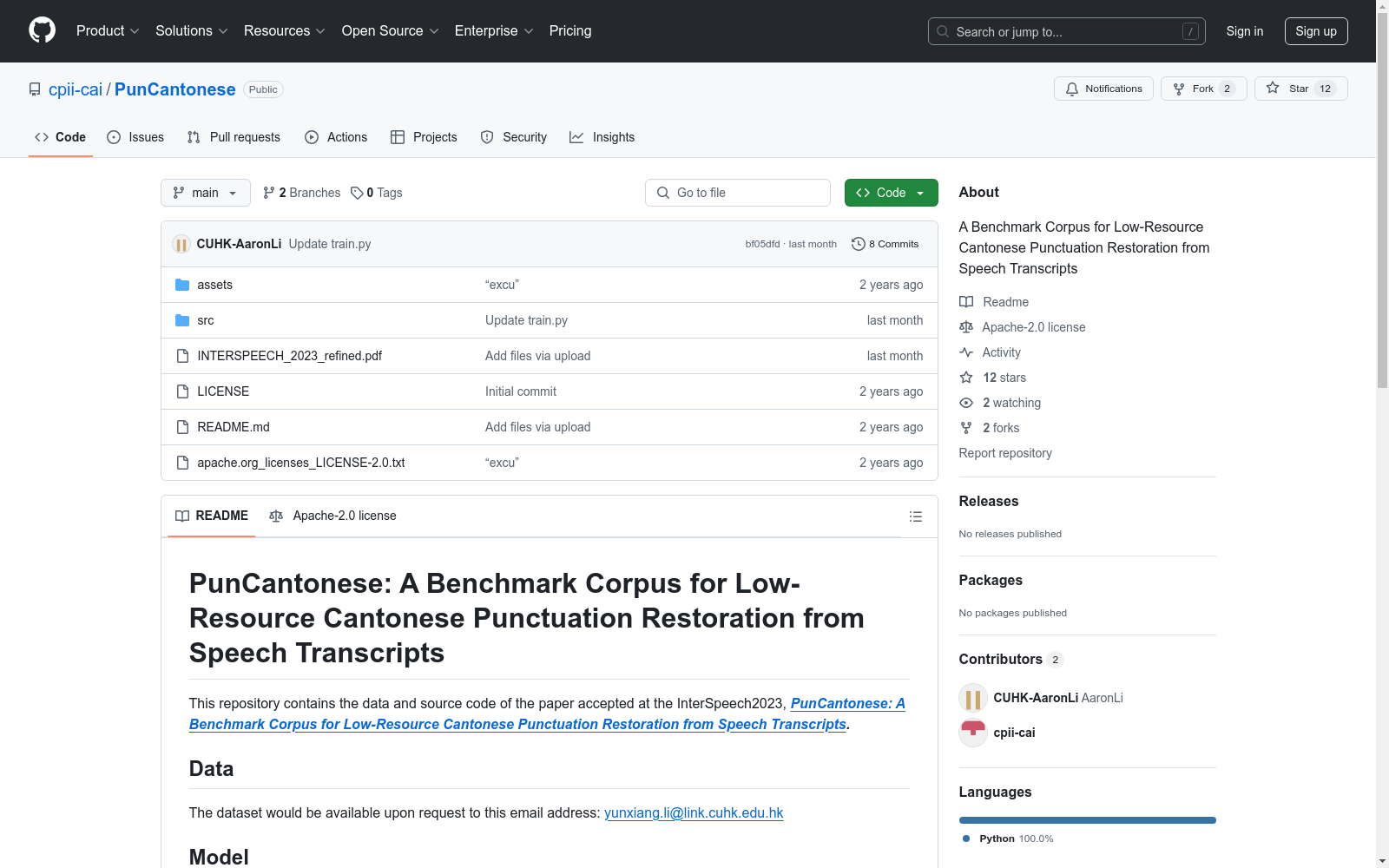Click the Notifications bell button
The image size is (1389, 868).
[x=1103, y=89]
